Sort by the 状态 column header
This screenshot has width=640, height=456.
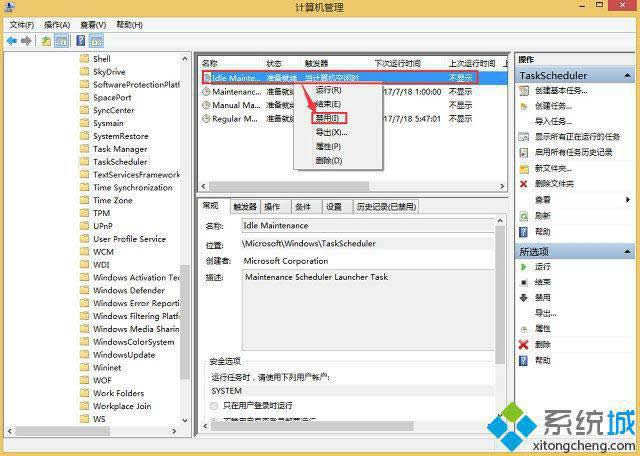(x=274, y=63)
